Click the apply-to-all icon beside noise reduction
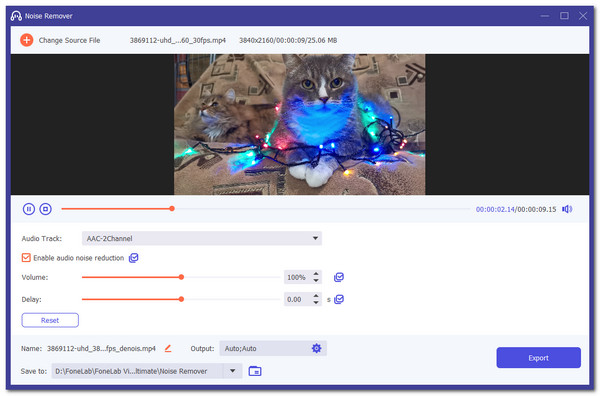The image size is (600, 396). pos(134,258)
